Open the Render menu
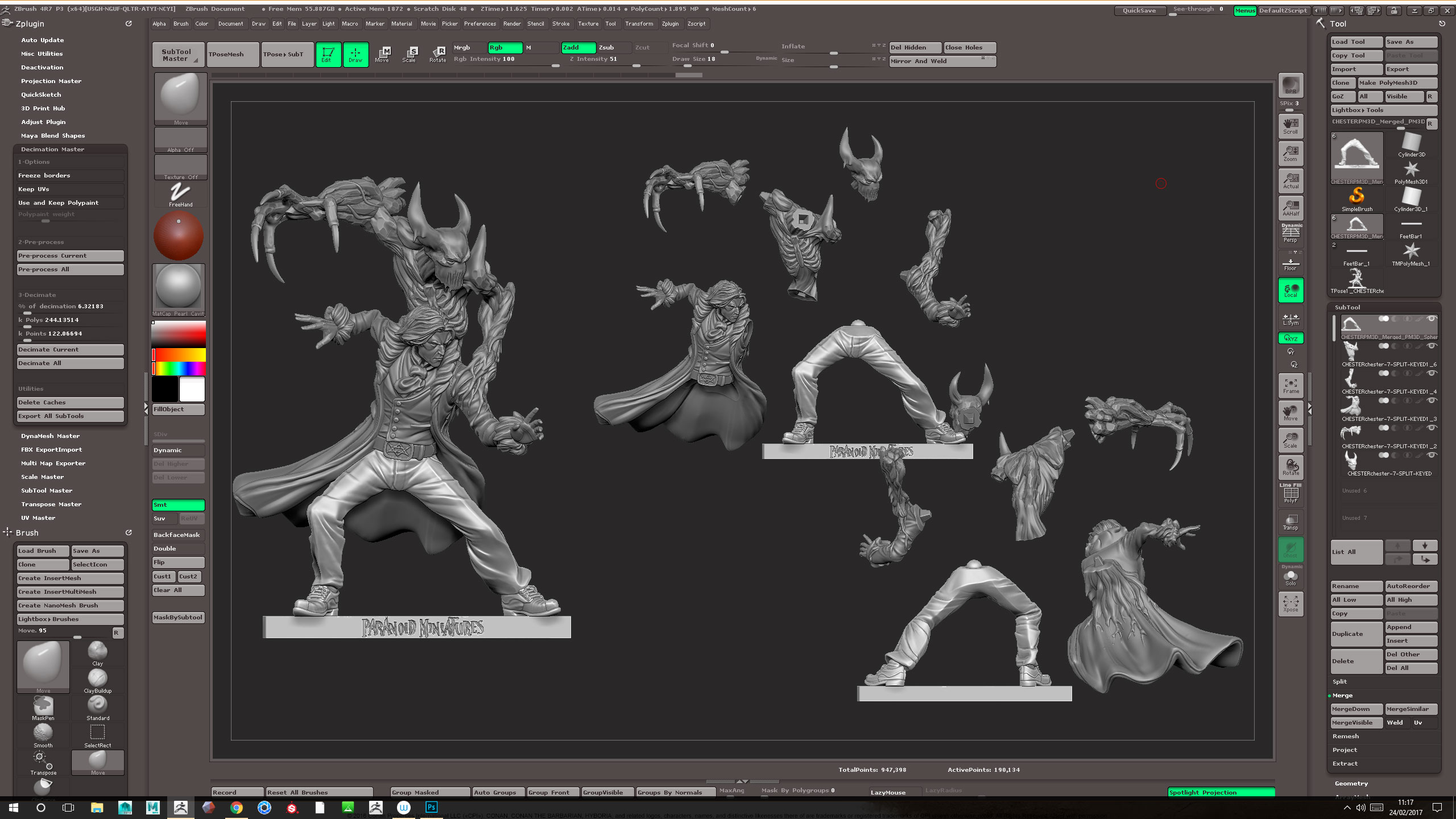Screen dimensions: 1456x819 pos(512,24)
